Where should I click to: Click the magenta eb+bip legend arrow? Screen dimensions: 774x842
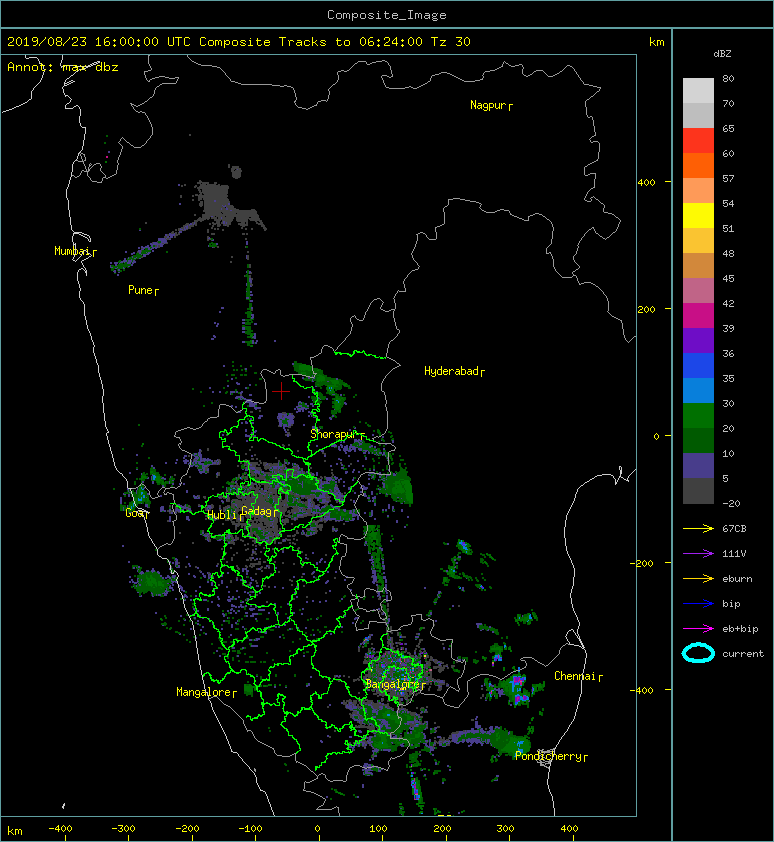click(698, 629)
